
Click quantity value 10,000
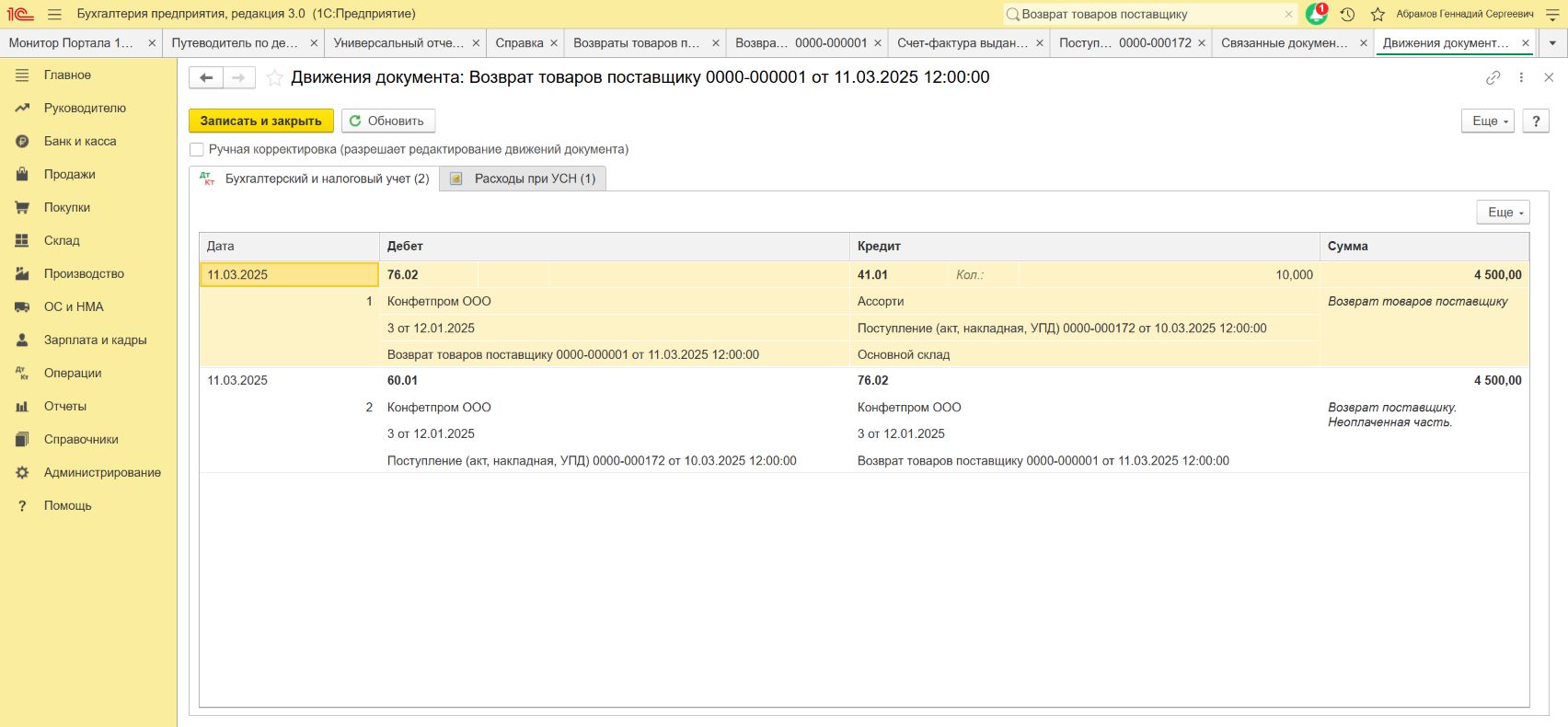(1294, 274)
